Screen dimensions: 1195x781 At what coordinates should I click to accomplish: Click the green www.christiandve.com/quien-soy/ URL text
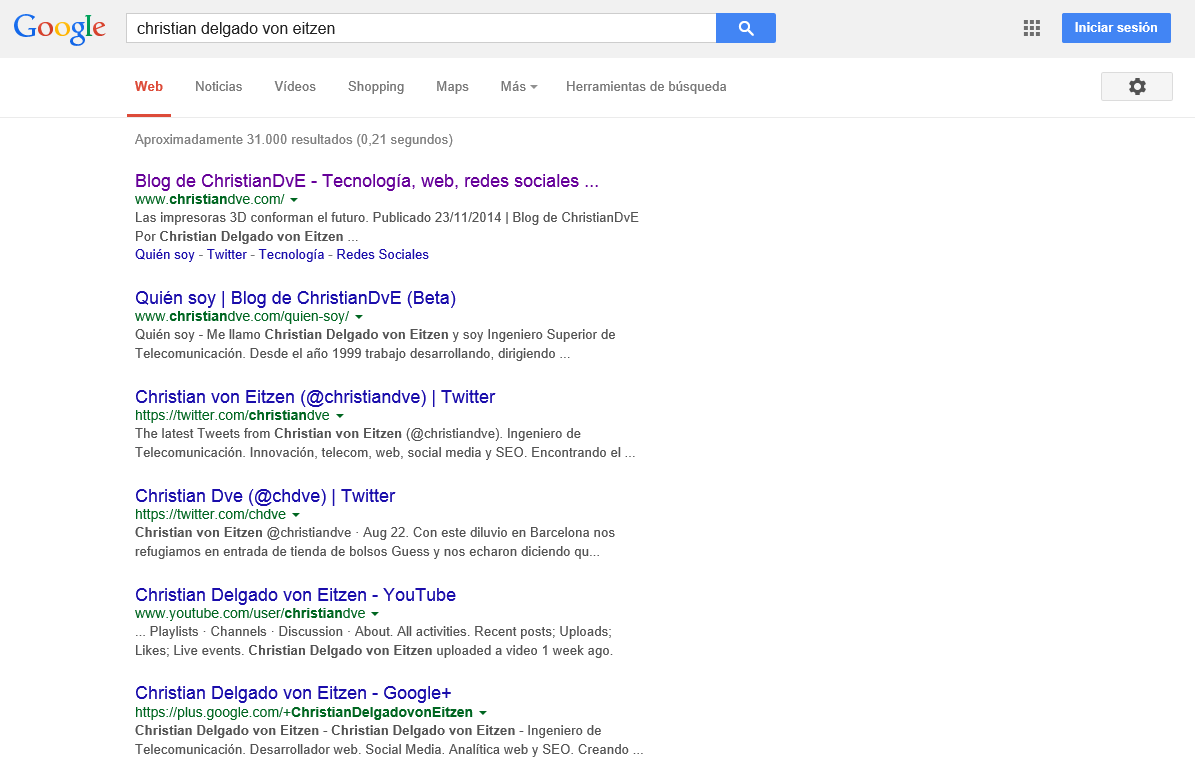point(242,317)
